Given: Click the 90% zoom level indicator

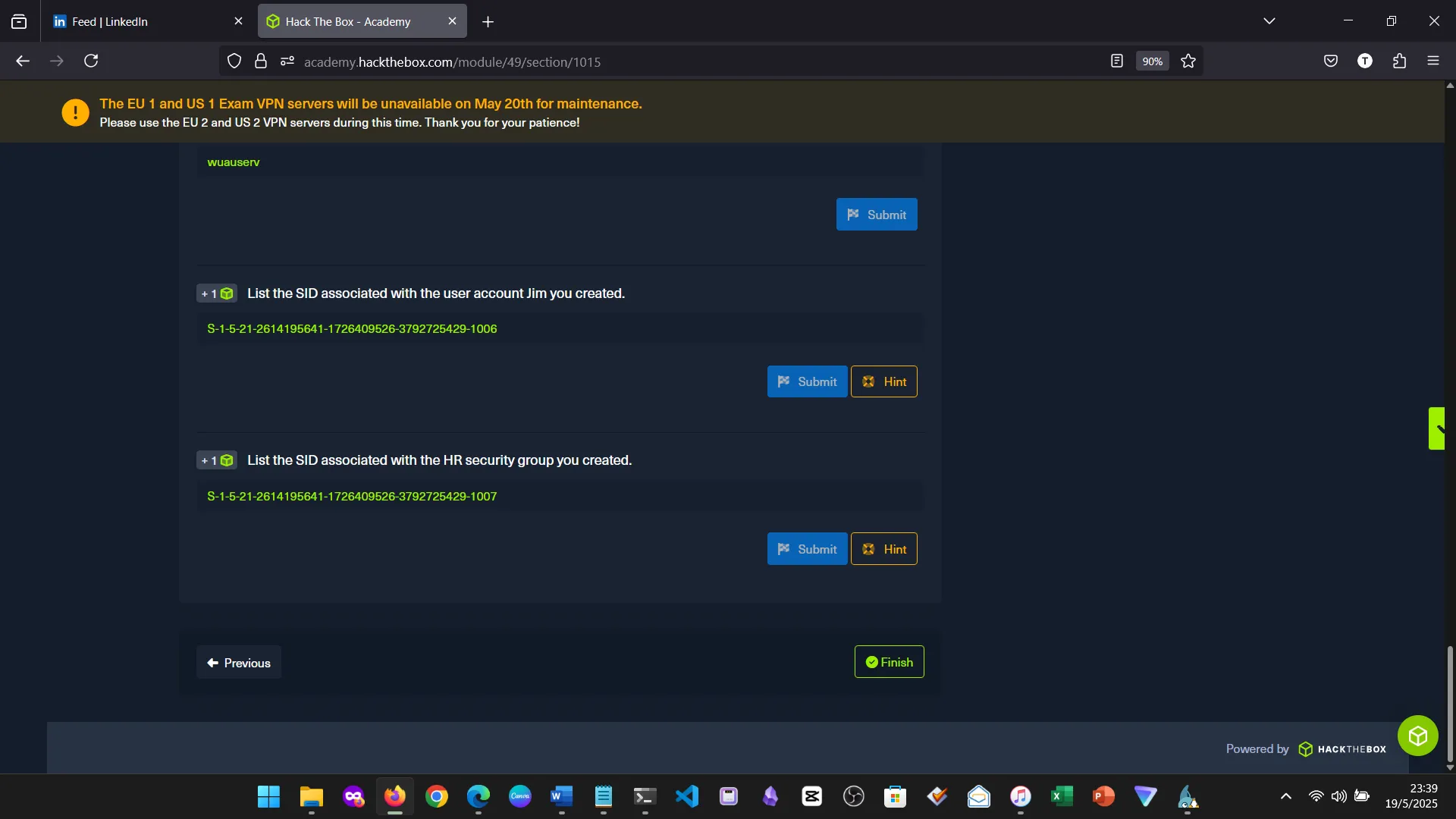Looking at the screenshot, I should (1152, 61).
